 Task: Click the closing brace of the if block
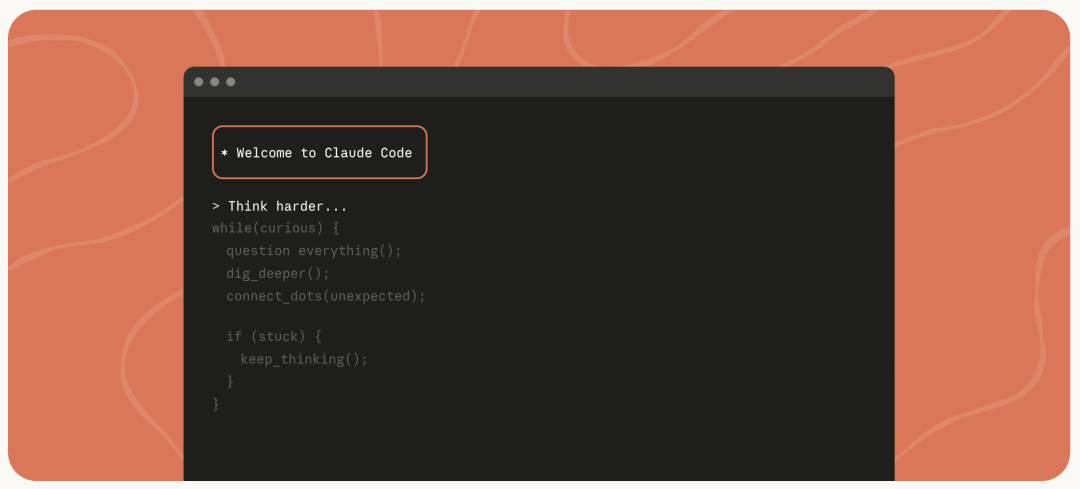pos(230,381)
